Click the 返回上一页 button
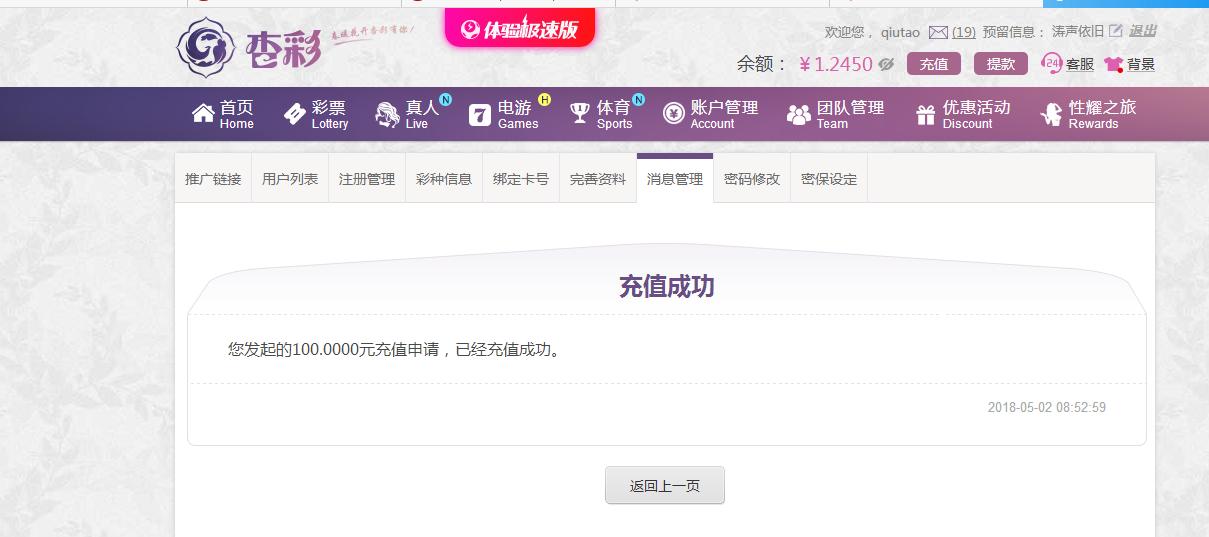The height and width of the screenshot is (537, 1209). tap(665, 486)
